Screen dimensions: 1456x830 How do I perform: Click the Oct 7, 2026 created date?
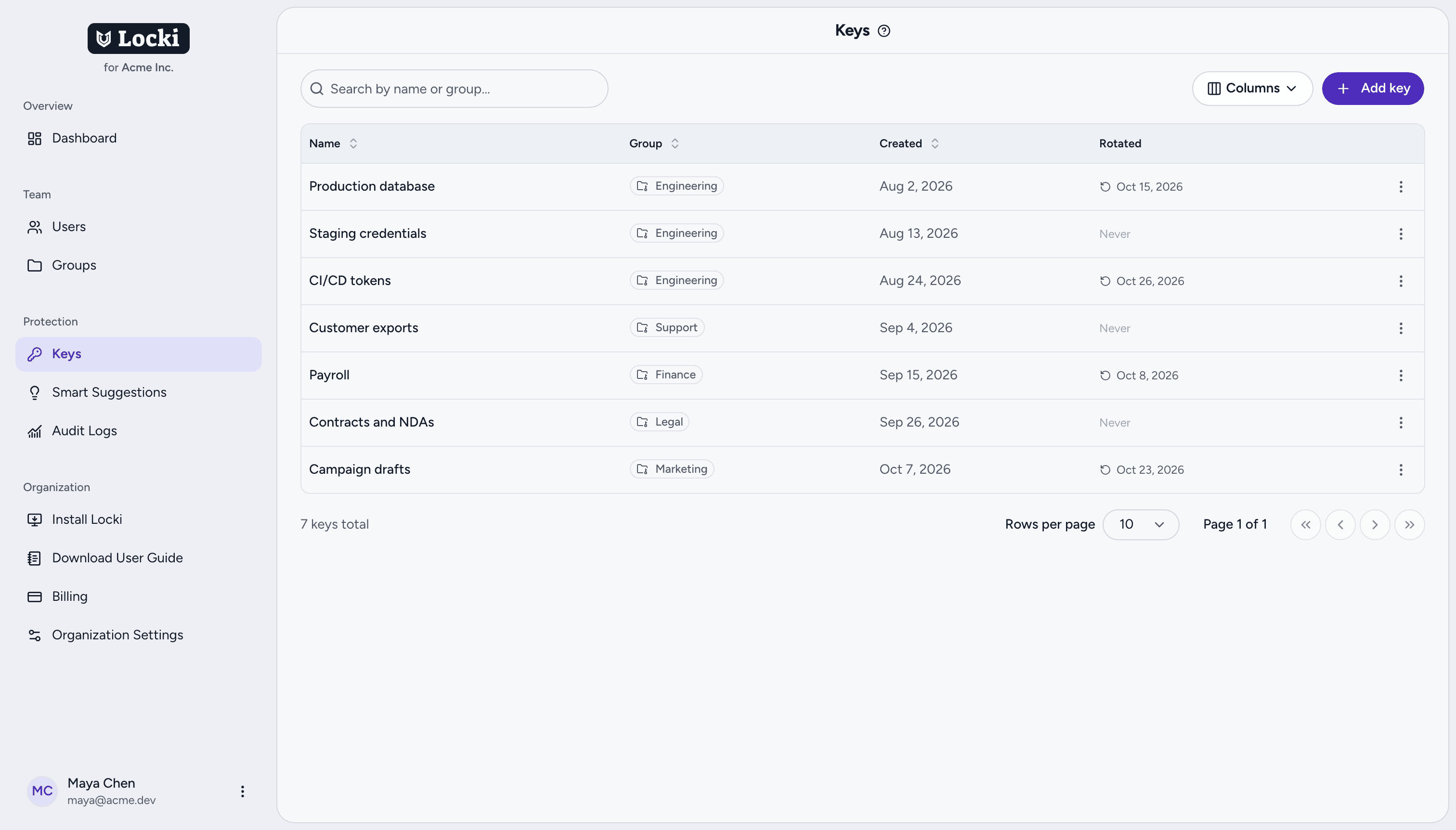click(914, 469)
